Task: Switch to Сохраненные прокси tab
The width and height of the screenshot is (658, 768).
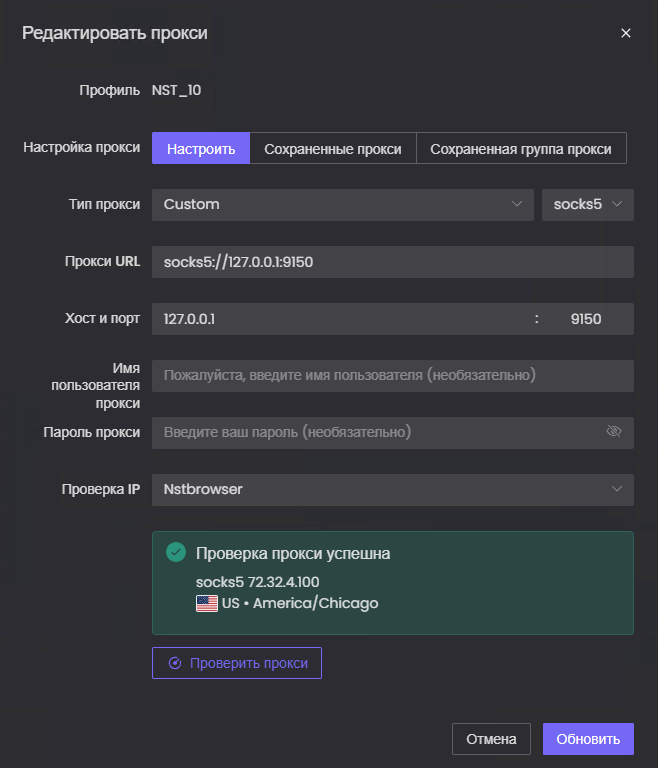Action: coord(333,149)
